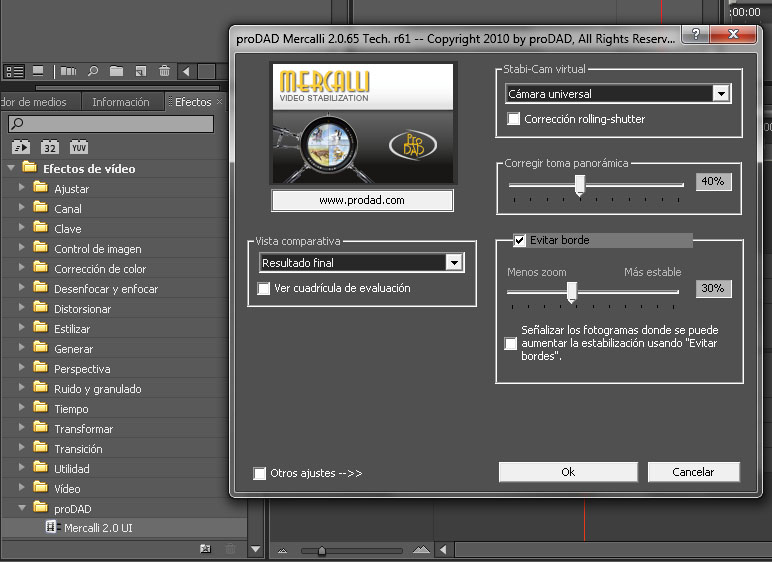Expand the Corrección de color folder
The height and width of the screenshot is (562, 772).
(21, 267)
